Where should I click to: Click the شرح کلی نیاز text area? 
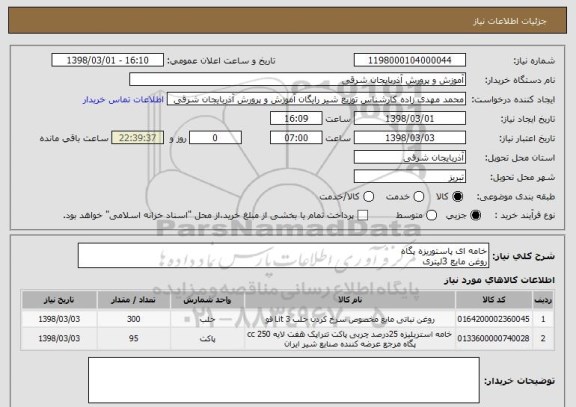283,255
